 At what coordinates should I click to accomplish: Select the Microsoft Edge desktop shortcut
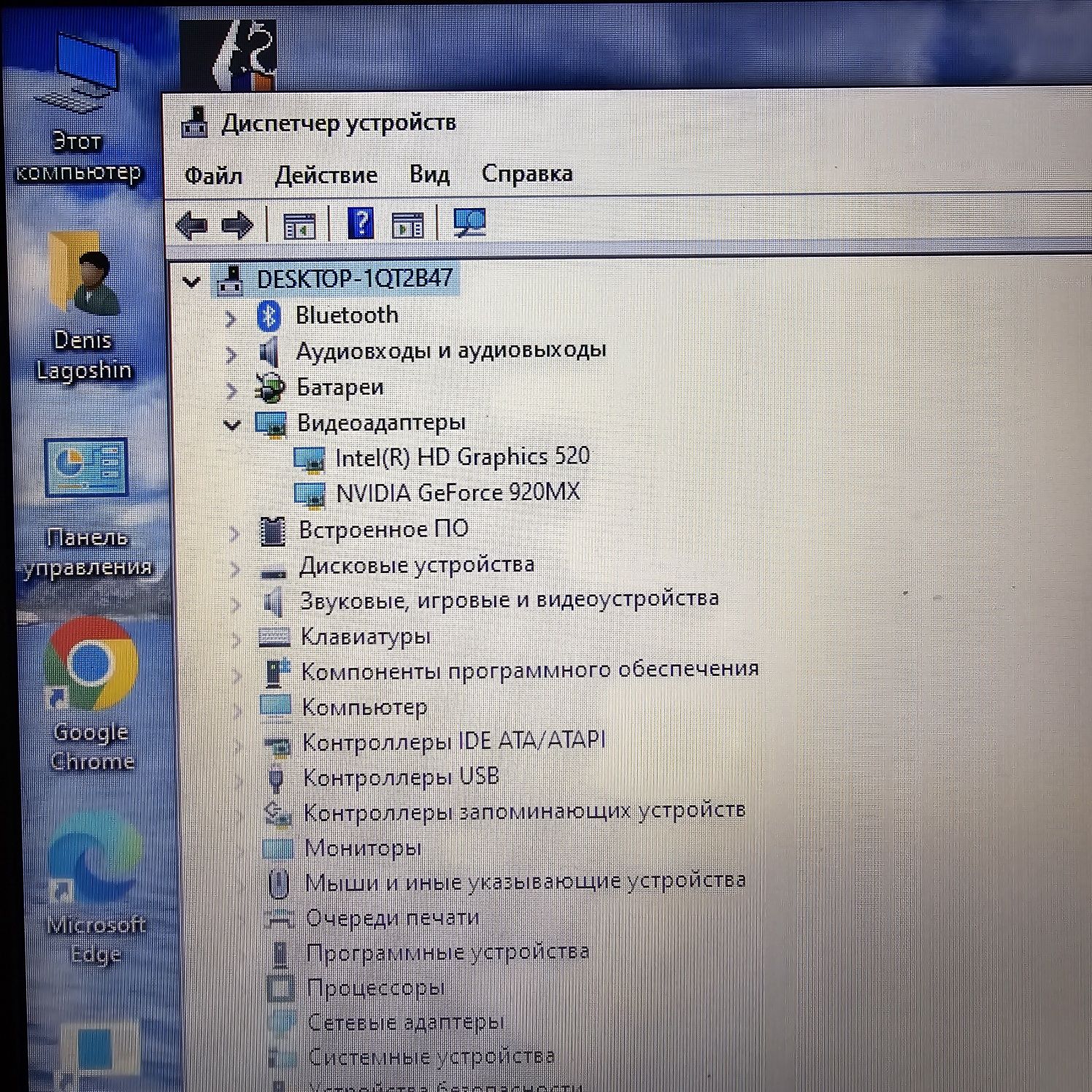point(96,888)
